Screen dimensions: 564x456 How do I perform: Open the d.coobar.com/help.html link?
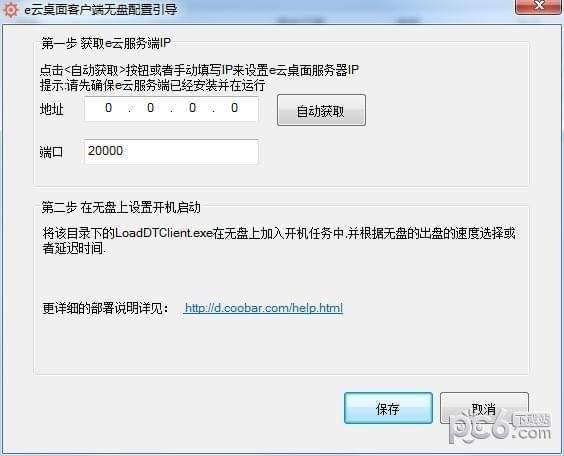point(263,308)
